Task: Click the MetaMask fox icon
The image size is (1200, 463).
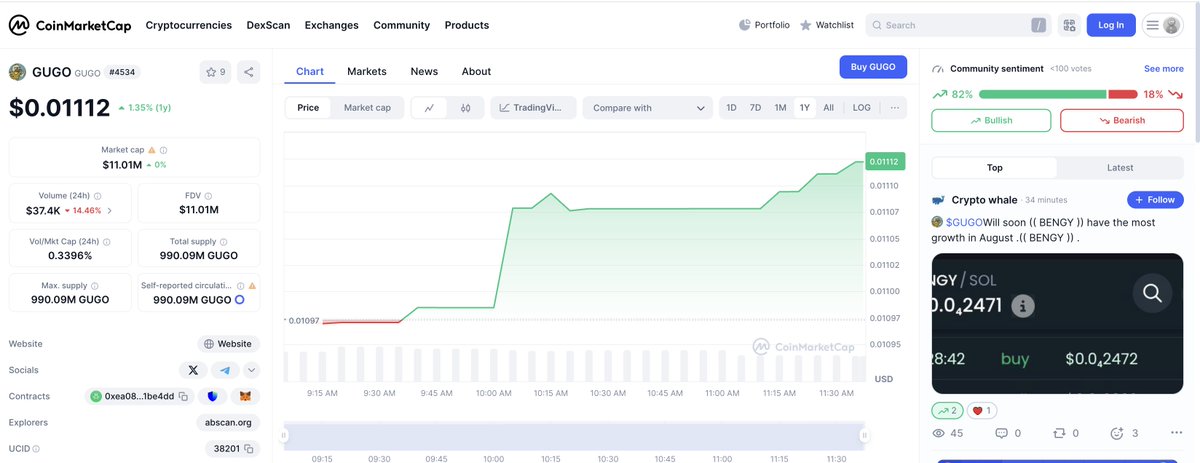Action: pyautogui.click(x=246, y=396)
